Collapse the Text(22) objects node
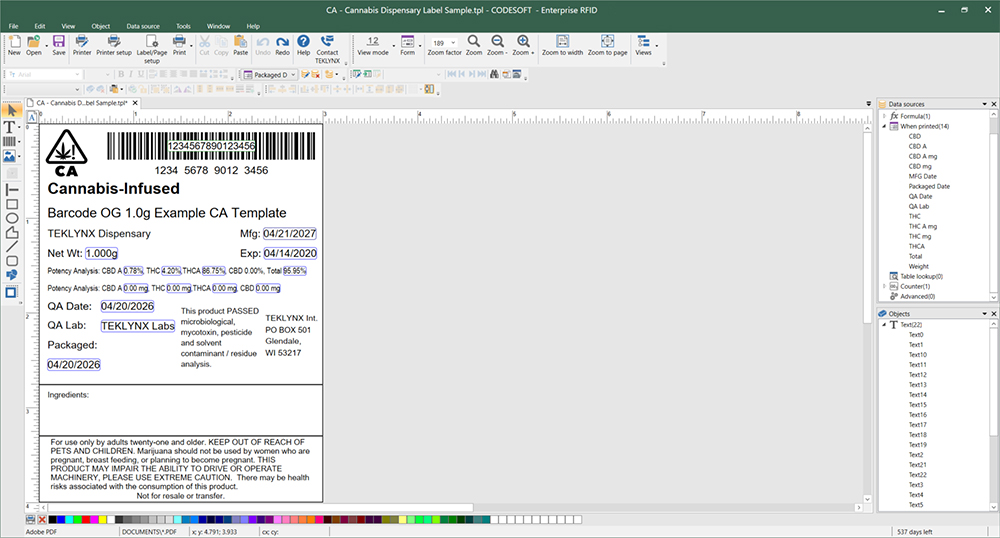Image resolution: width=1000 pixels, height=538 pixels. [x=884, y=324]
